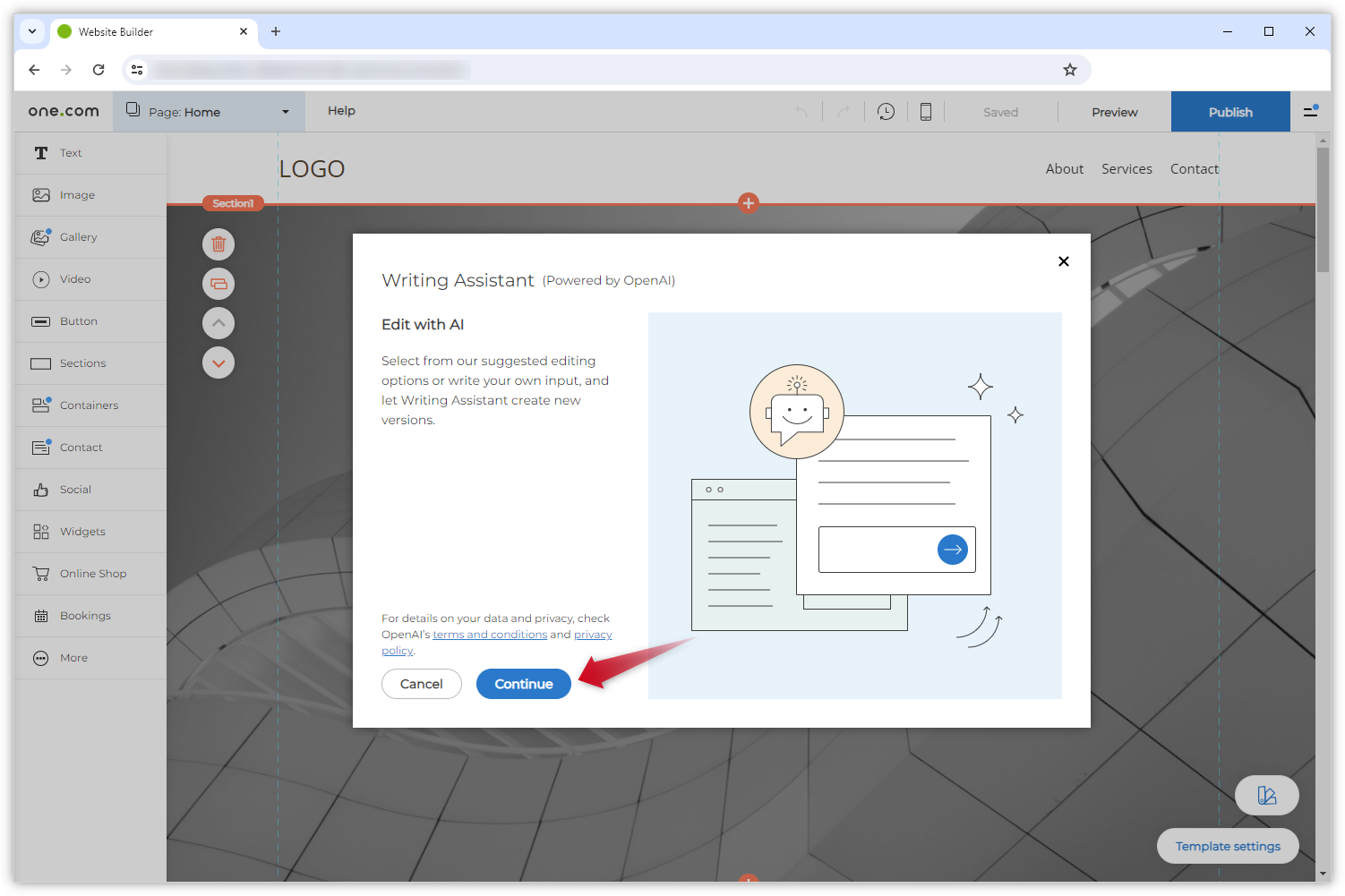Click the Publish button
The height and width of the screenshot is (896, 1345).
1229,112
